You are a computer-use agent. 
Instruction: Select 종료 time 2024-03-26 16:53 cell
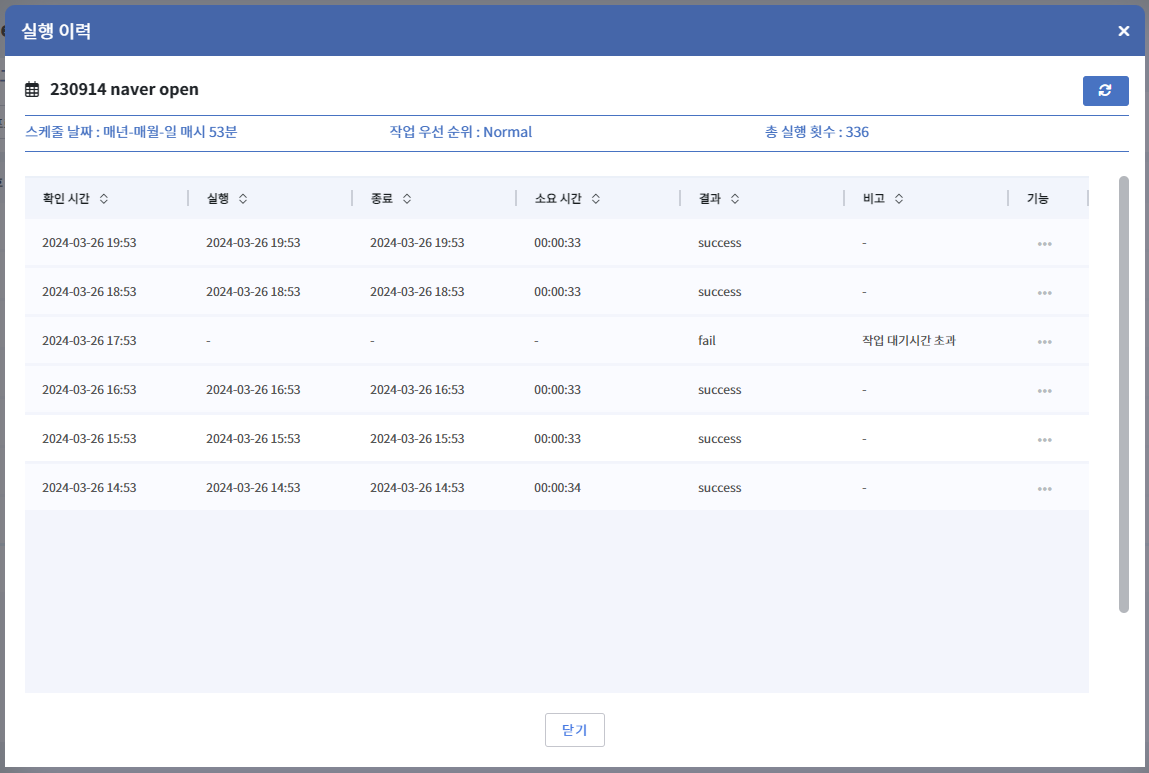click(417, 390)
